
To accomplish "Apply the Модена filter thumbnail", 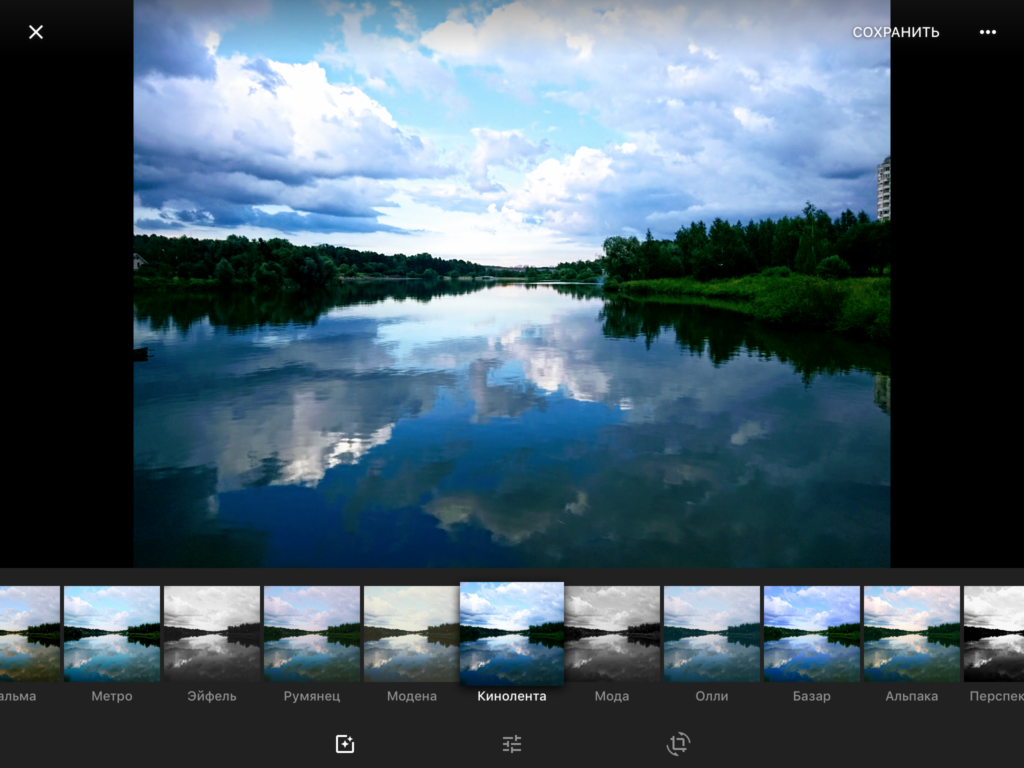I will [x=411, y=634].
